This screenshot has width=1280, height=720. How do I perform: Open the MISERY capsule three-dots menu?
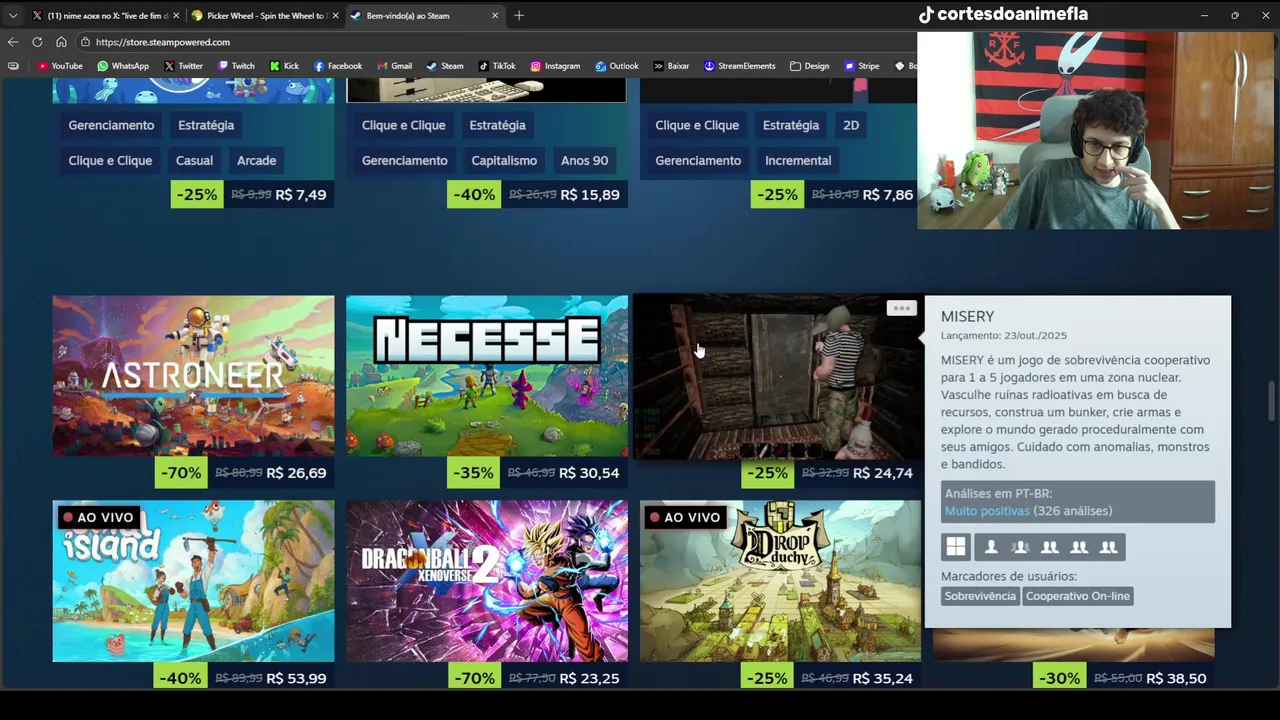point(901,308)
